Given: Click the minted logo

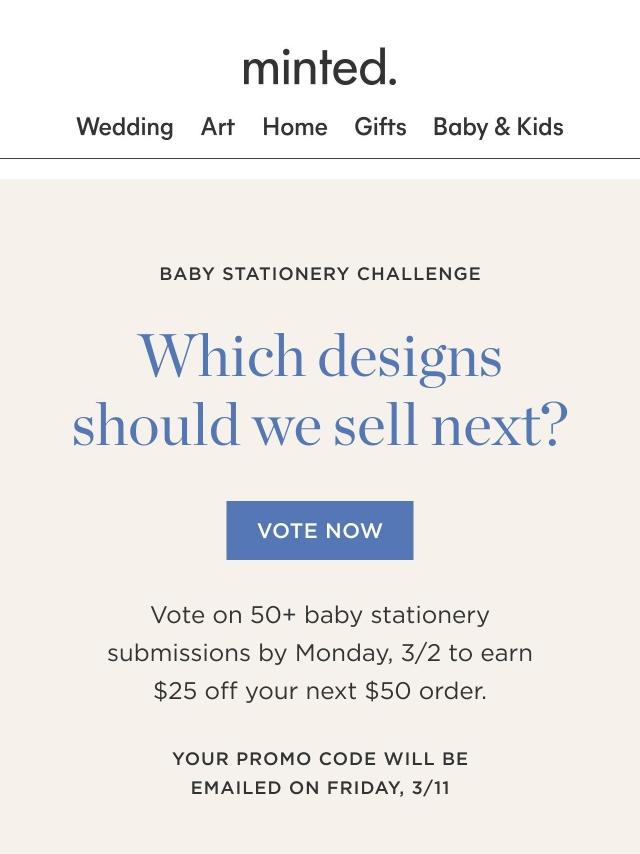Looking at the screenshot, I should click(x=320, y=68).
